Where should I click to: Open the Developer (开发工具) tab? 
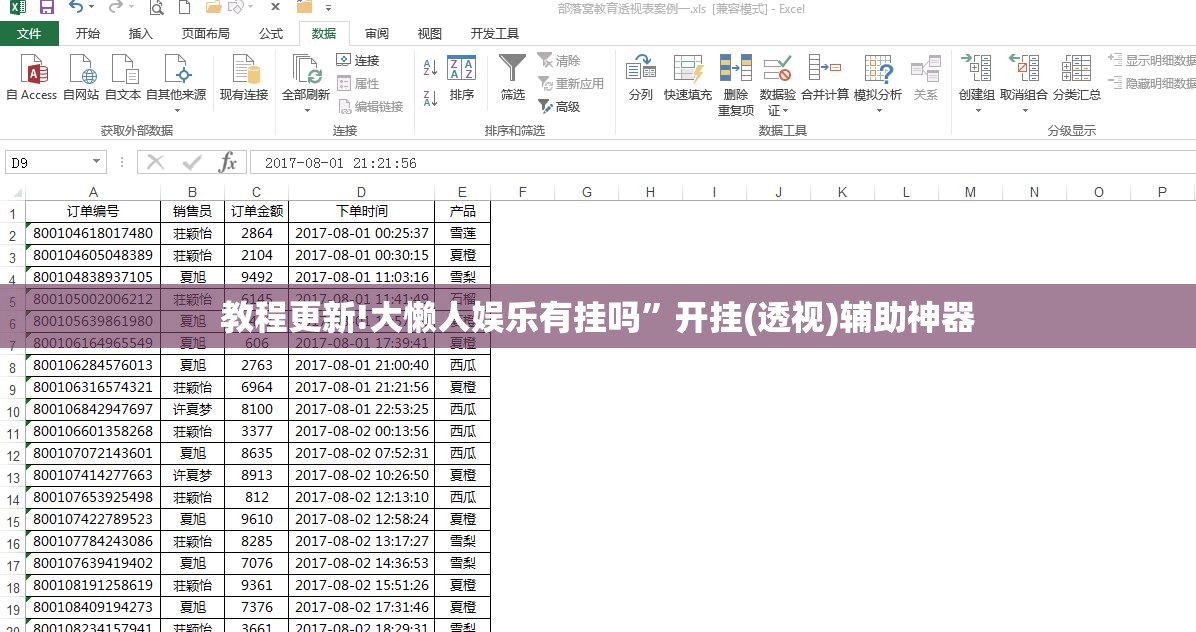pyautogui.click(x=494, y=34)
